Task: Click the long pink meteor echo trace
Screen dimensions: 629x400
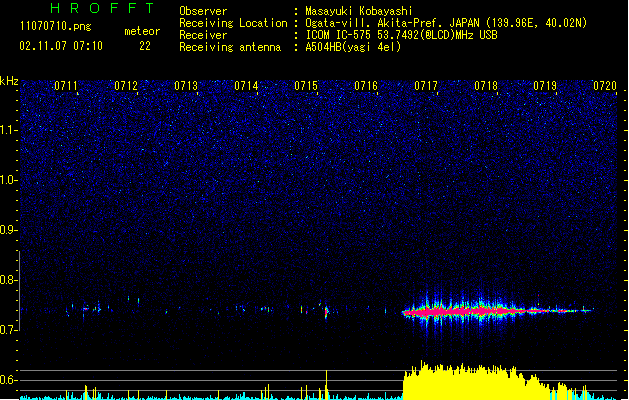Action: 497,311
